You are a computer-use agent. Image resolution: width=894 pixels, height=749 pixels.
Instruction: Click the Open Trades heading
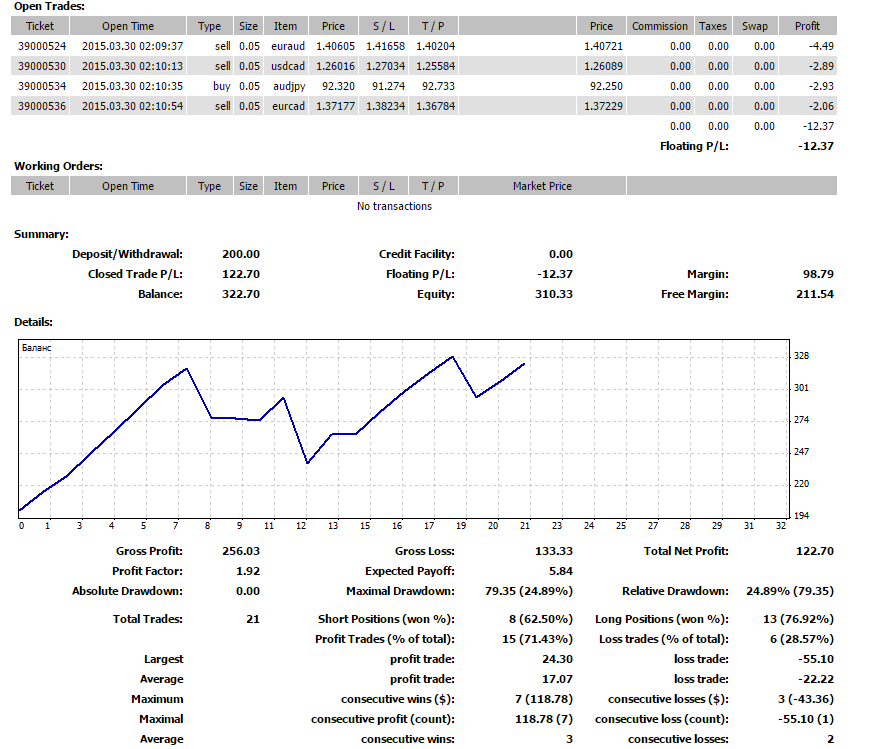(49, 6)
